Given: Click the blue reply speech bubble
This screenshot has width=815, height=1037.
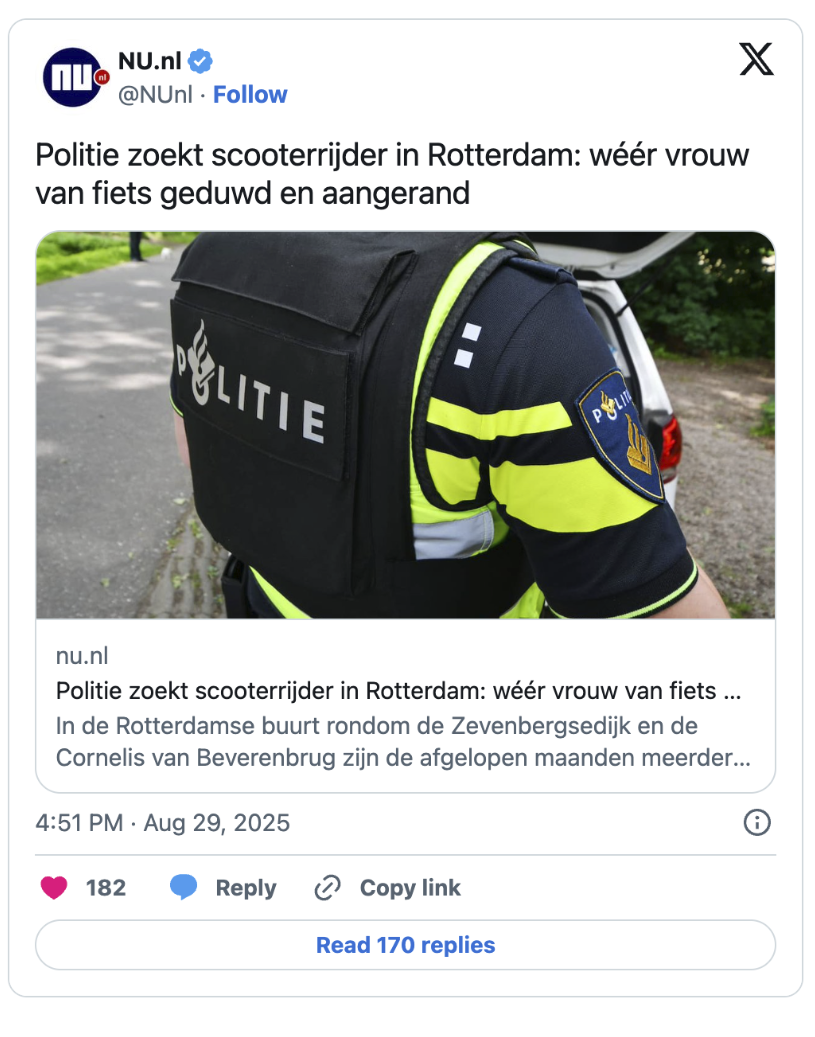Looking at the screenshot, I should [183, 887].
